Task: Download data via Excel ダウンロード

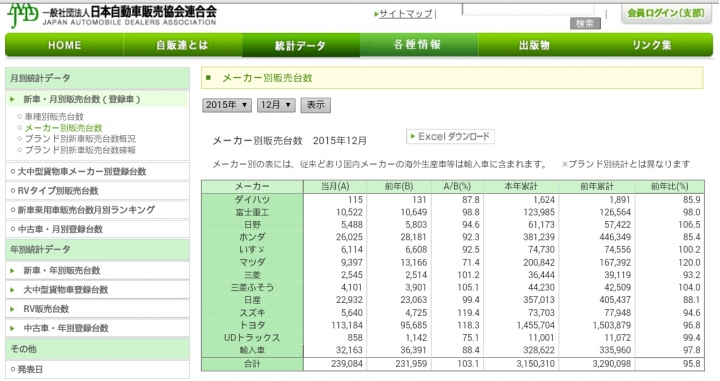Action: coord(450,136)
